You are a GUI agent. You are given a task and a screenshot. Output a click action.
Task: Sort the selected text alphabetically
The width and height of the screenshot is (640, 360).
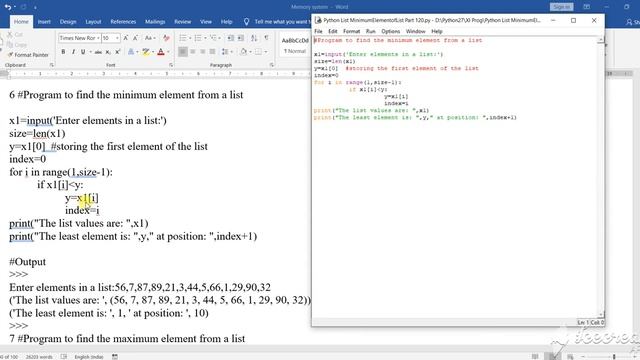[254, 38]
